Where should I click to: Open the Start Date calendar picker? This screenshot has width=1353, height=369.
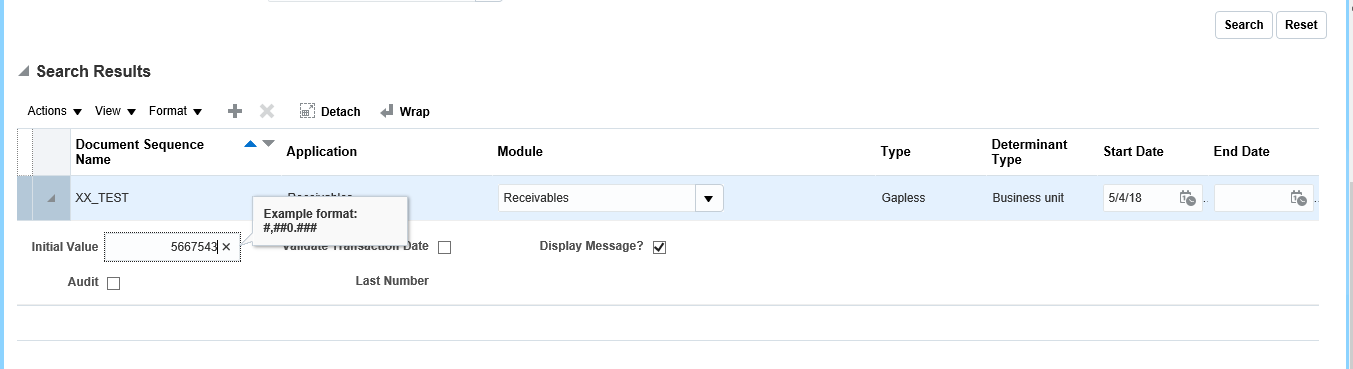coord(1187,198)
